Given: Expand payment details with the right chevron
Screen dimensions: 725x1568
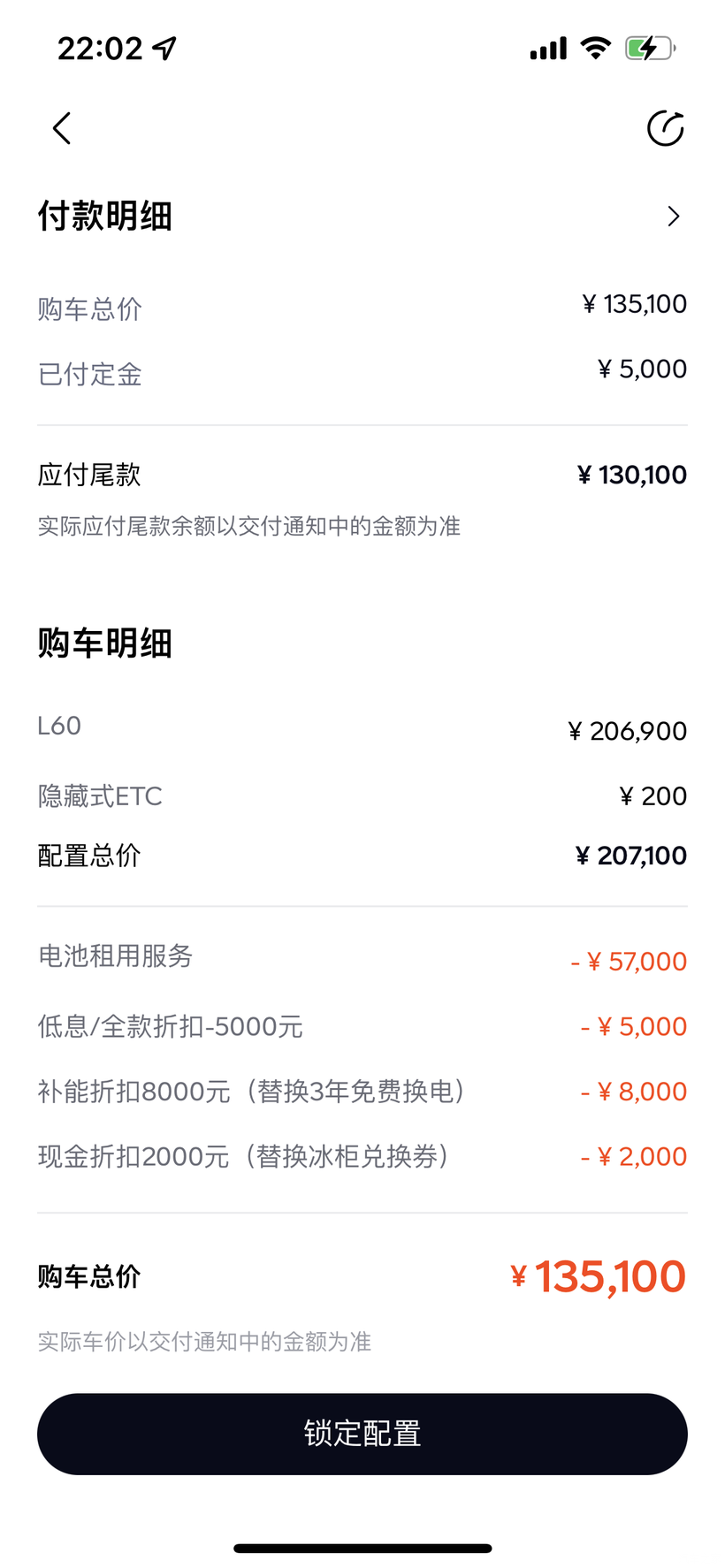Looking at the screenshot, I should tap(673, 217).
